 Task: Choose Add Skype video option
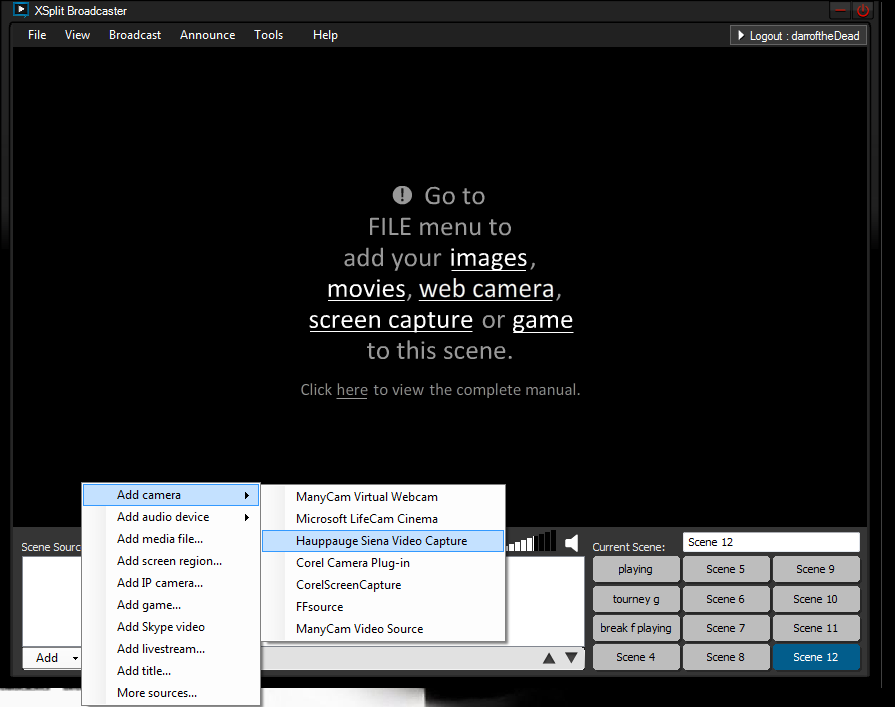171,627
